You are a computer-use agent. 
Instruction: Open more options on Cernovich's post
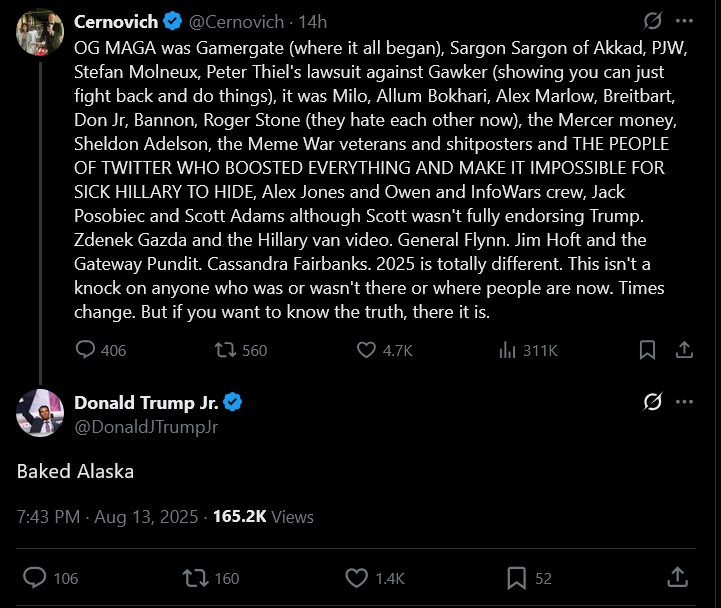coord(684,20)
